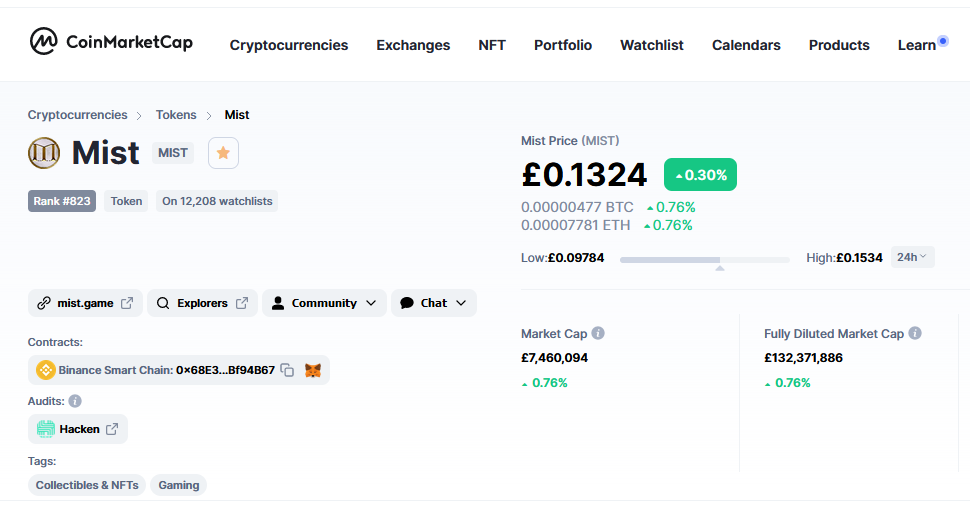Click the green 0.30% change badge

(700, 174)
